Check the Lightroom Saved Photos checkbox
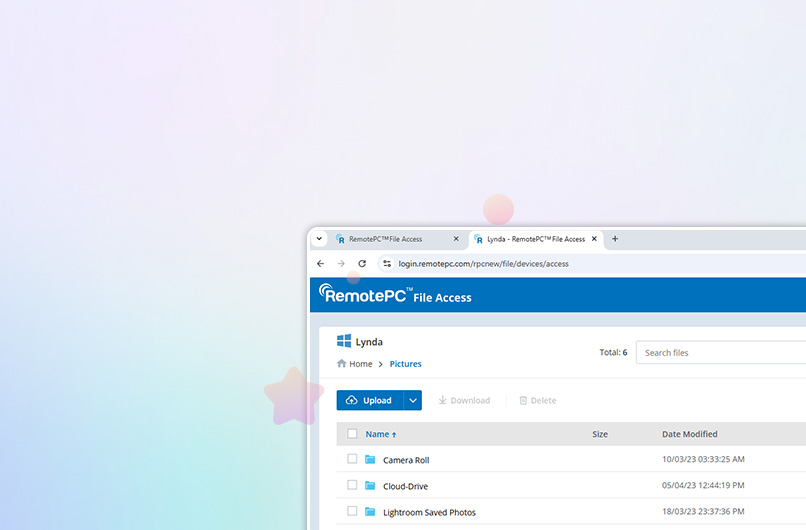This screenshot has height=530, width=806. coord(352,511)
